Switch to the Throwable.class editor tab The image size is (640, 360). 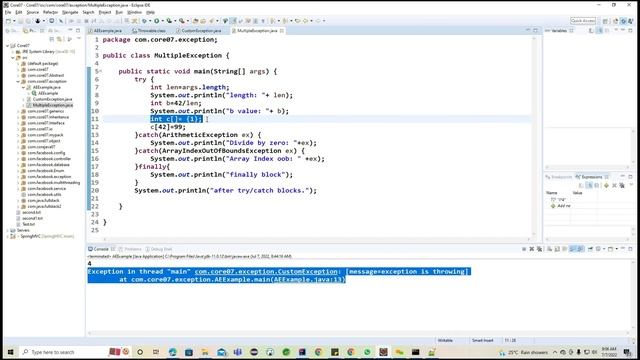[x=149, y=31]
